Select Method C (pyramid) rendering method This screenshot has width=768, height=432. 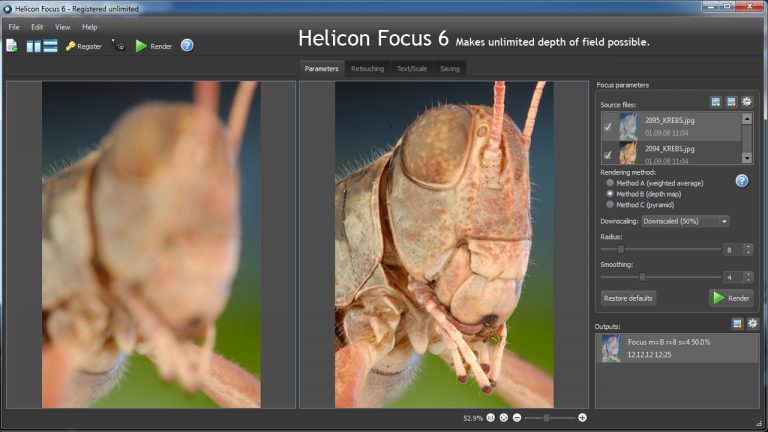(x=610, y=204)
